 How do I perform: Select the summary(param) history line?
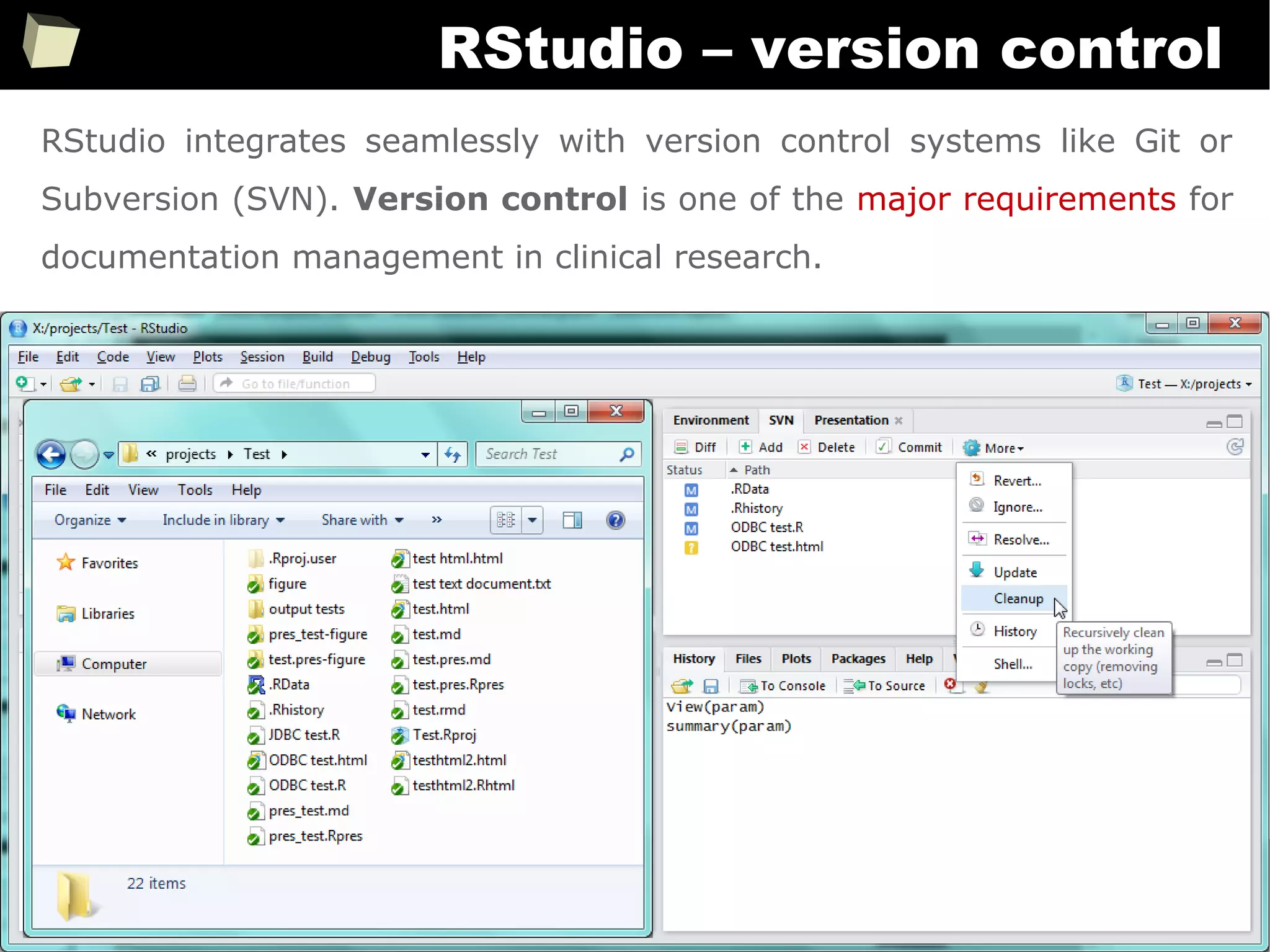[x=729, y=726]
